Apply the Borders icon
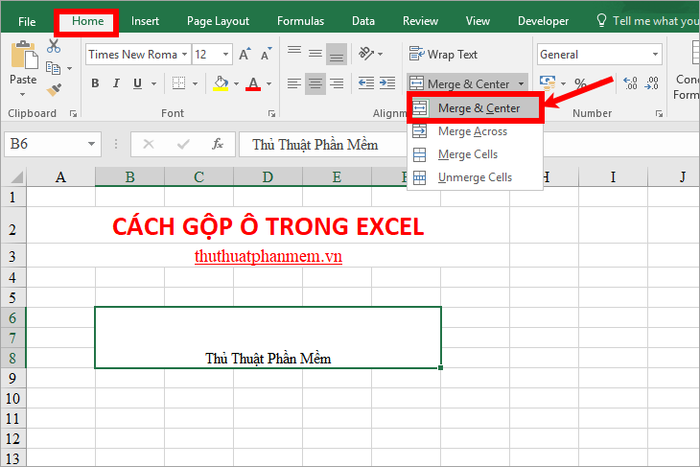The width and height of the screenshot is (700, 467). 179,83
